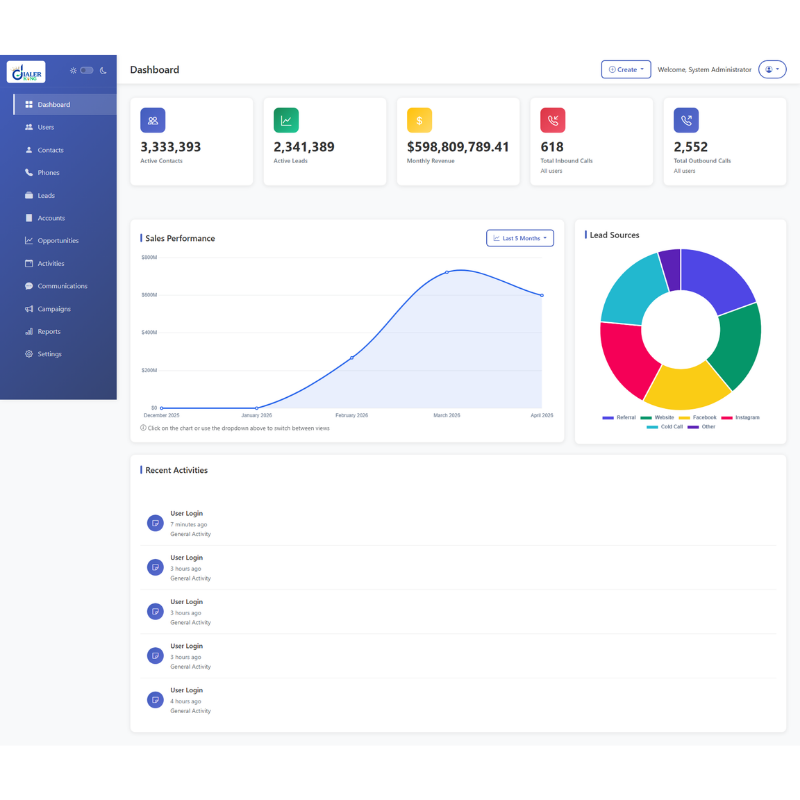Click the 3,333,393 Active Contacts value
The image size is (800, 800).
(x=170, y=147)
